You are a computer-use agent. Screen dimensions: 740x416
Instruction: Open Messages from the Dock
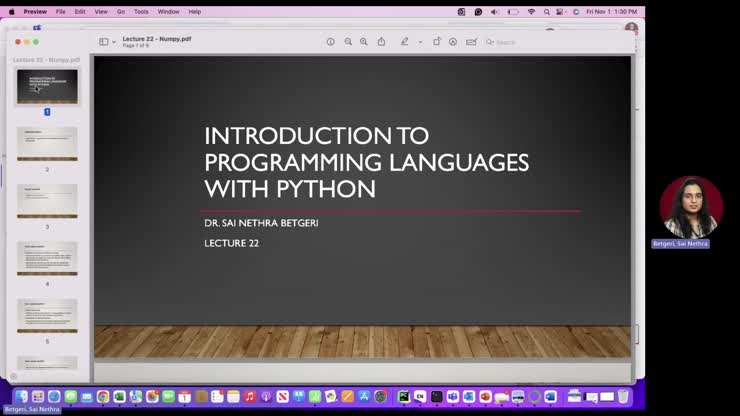tap(71, 397)
